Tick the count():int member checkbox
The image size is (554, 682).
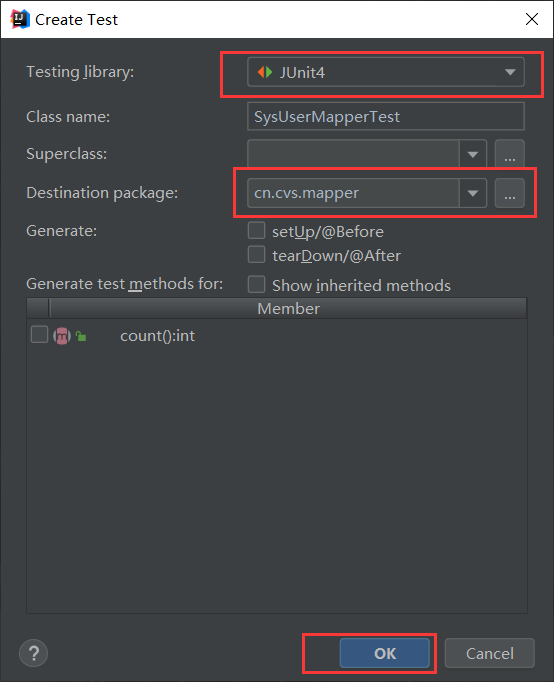[39, 335]
